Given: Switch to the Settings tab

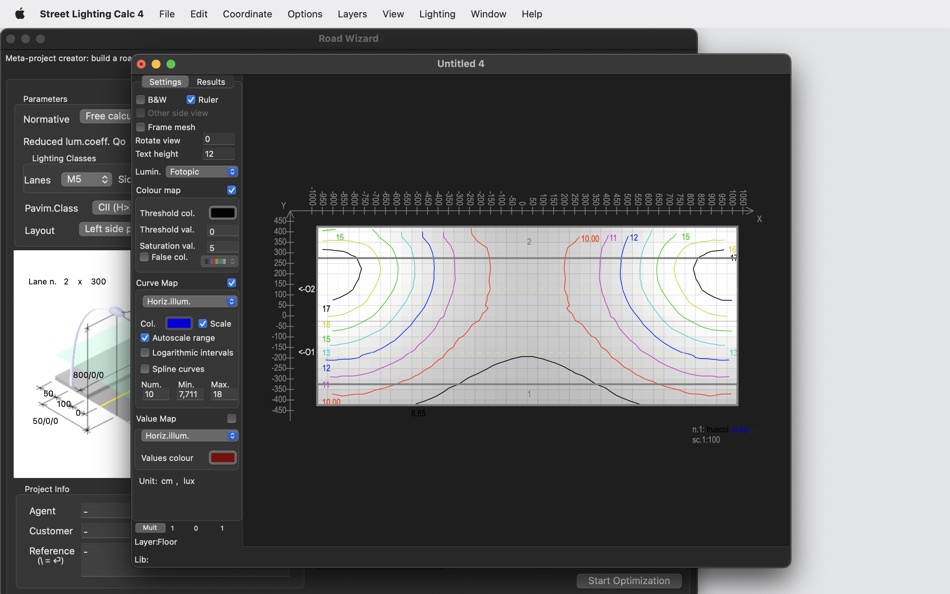Looking at the screenshot, I should coord(165,82).
